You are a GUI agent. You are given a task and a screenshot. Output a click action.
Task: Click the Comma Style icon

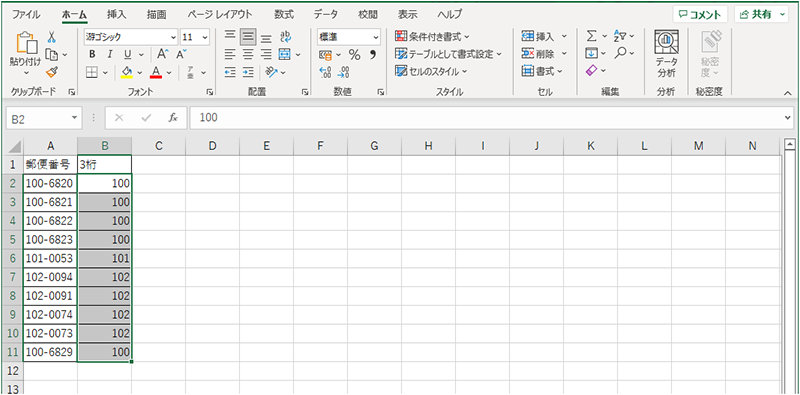[372, 55]
